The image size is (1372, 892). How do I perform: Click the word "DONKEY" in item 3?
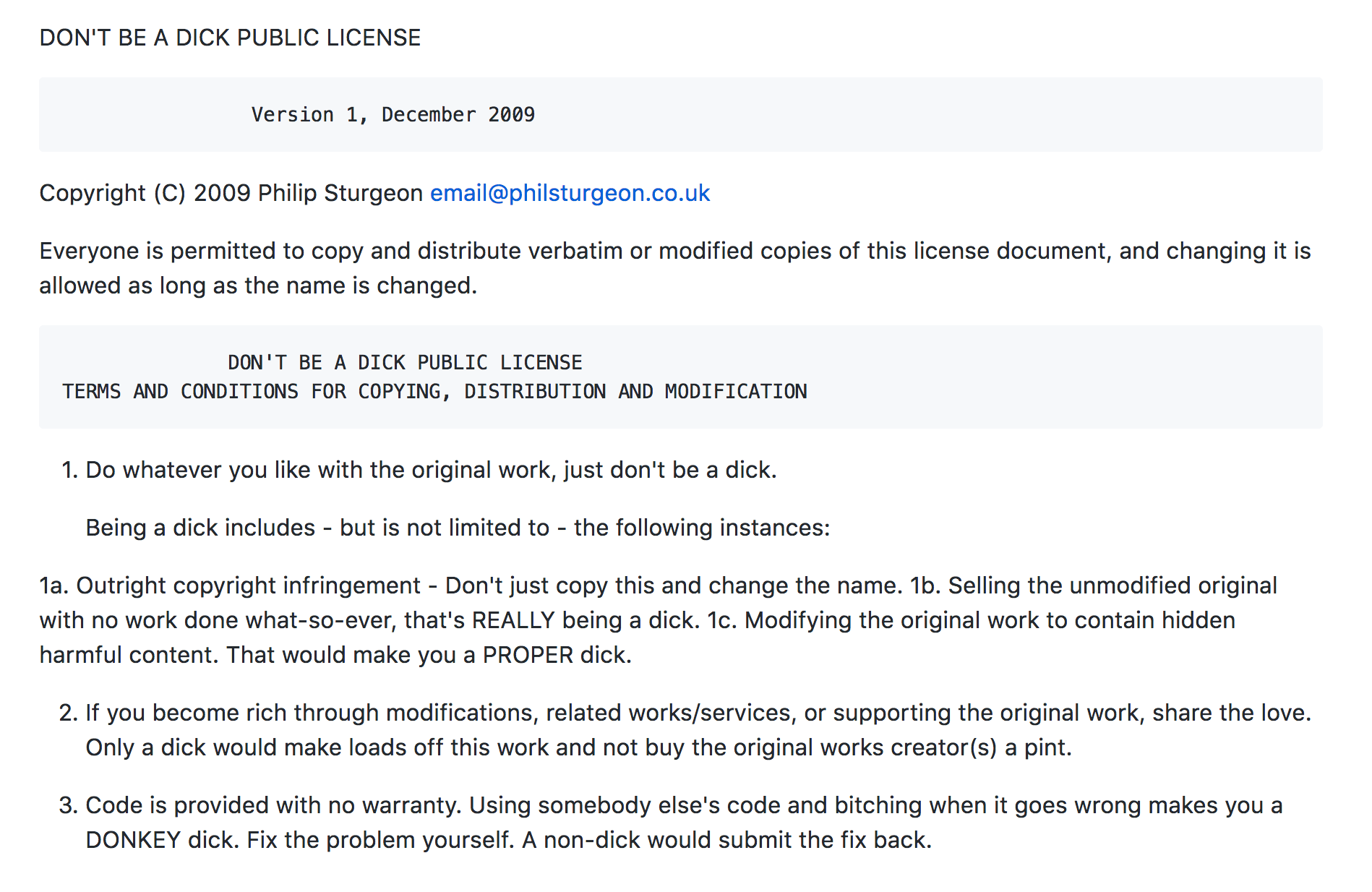tap(133, 840)
